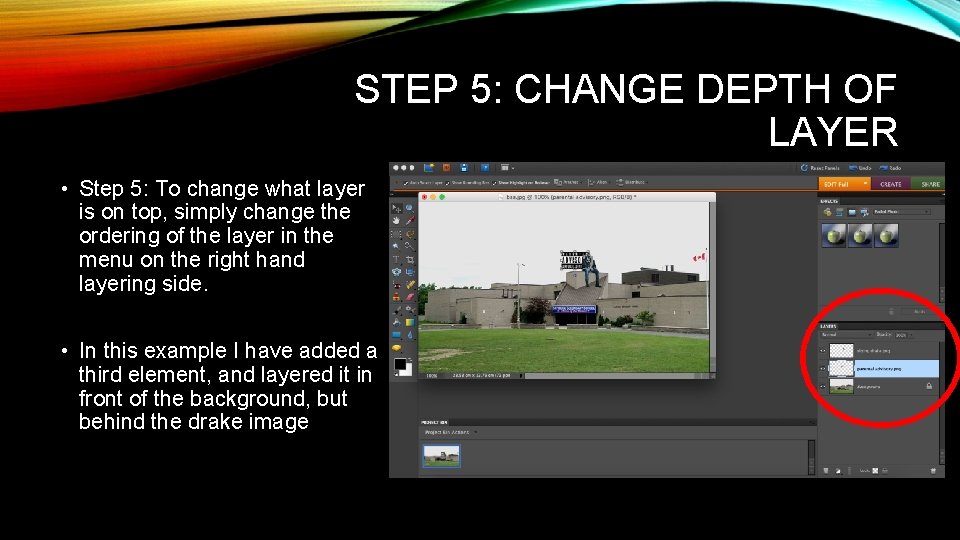
Task: Open the Arrange dropdown in options bar
Action: (x=568, y=182)
